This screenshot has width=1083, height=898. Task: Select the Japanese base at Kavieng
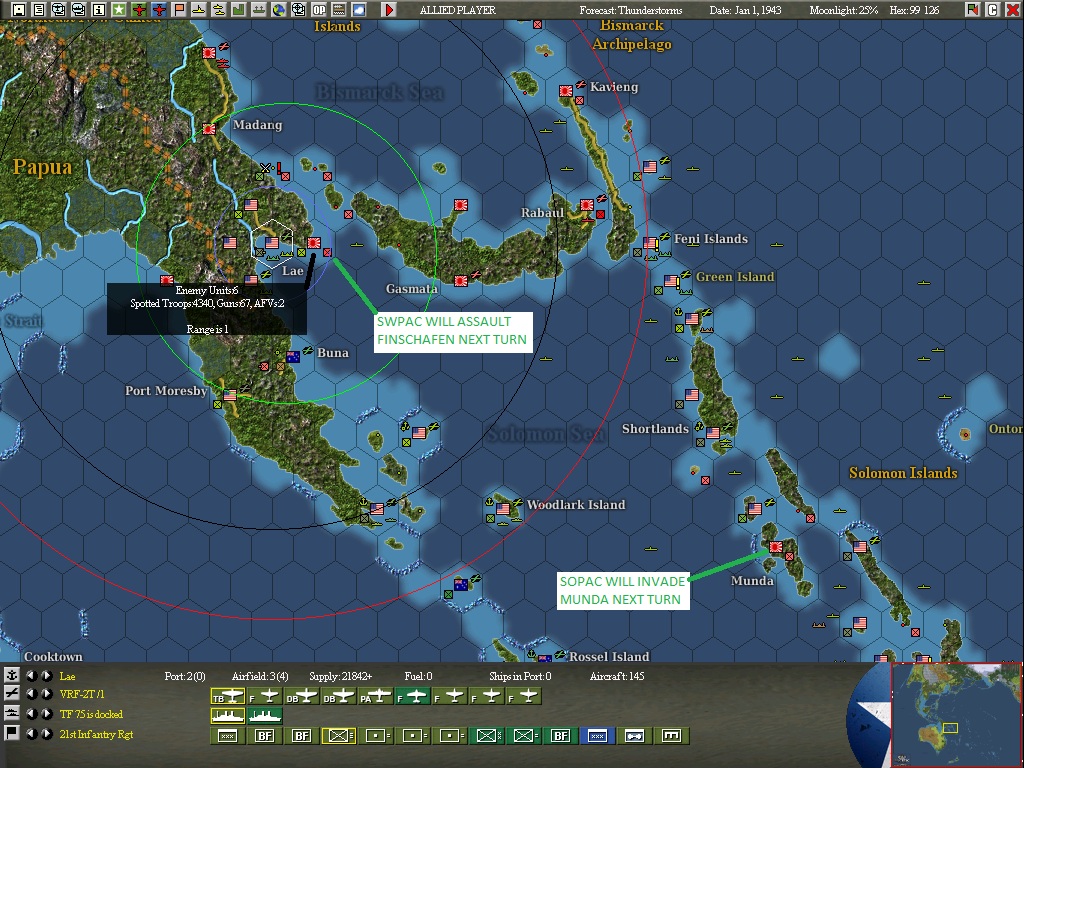click(x=566, y=90)
